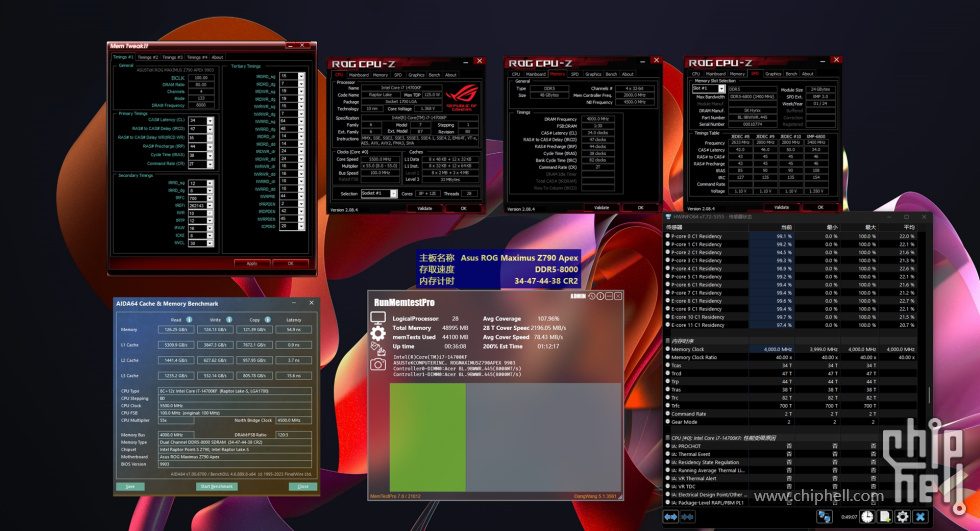The height and width of the screenshot is (531, 980).
Task: Collapse the CPU [#0] performance limit group
Action: point(668,438)
